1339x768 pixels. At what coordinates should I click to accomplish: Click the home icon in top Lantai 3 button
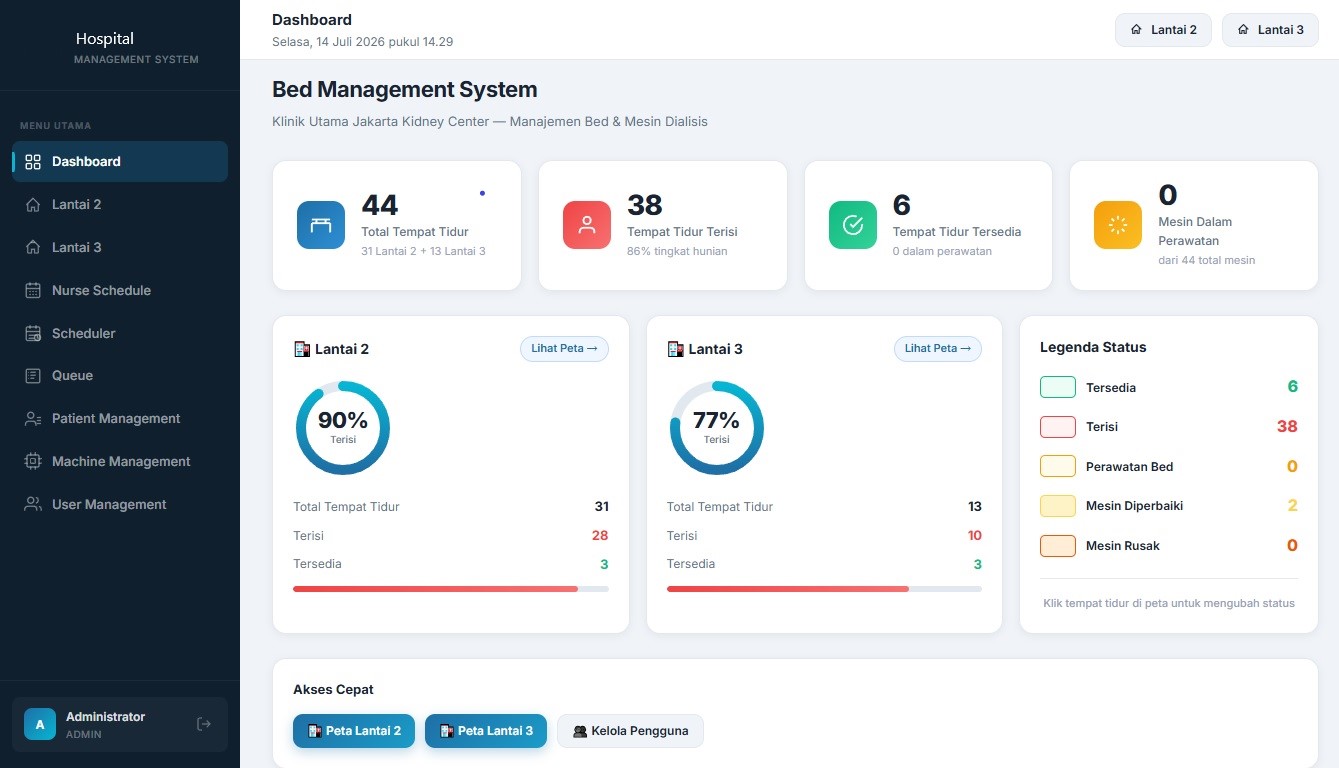point(1243,30)
